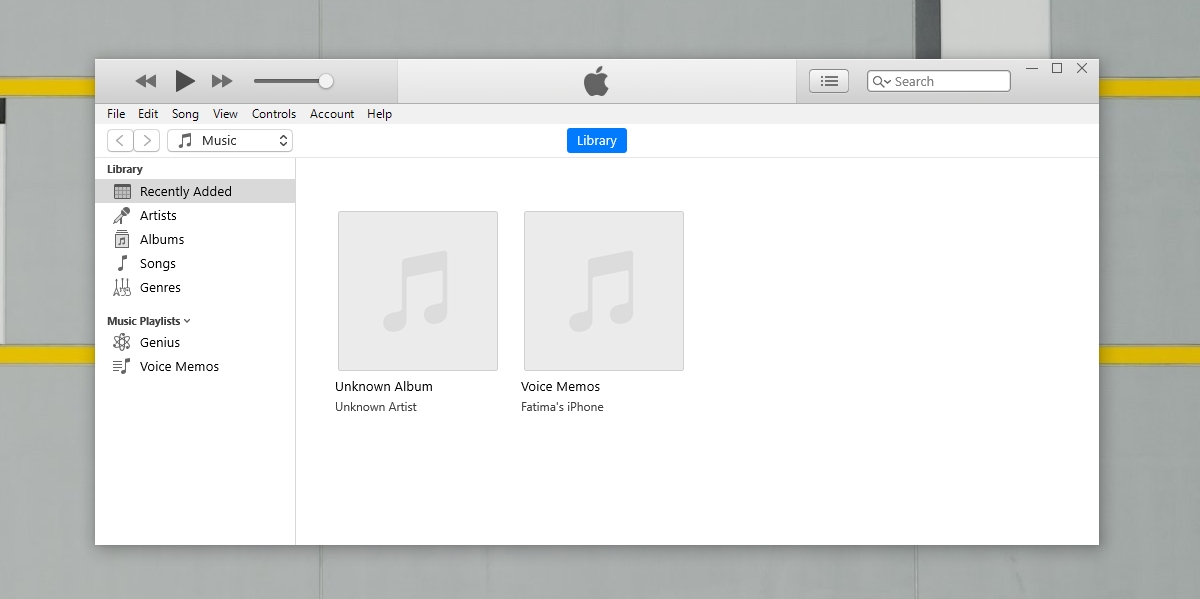
Task: Go forward with the right arrow button
Action: 147,141
